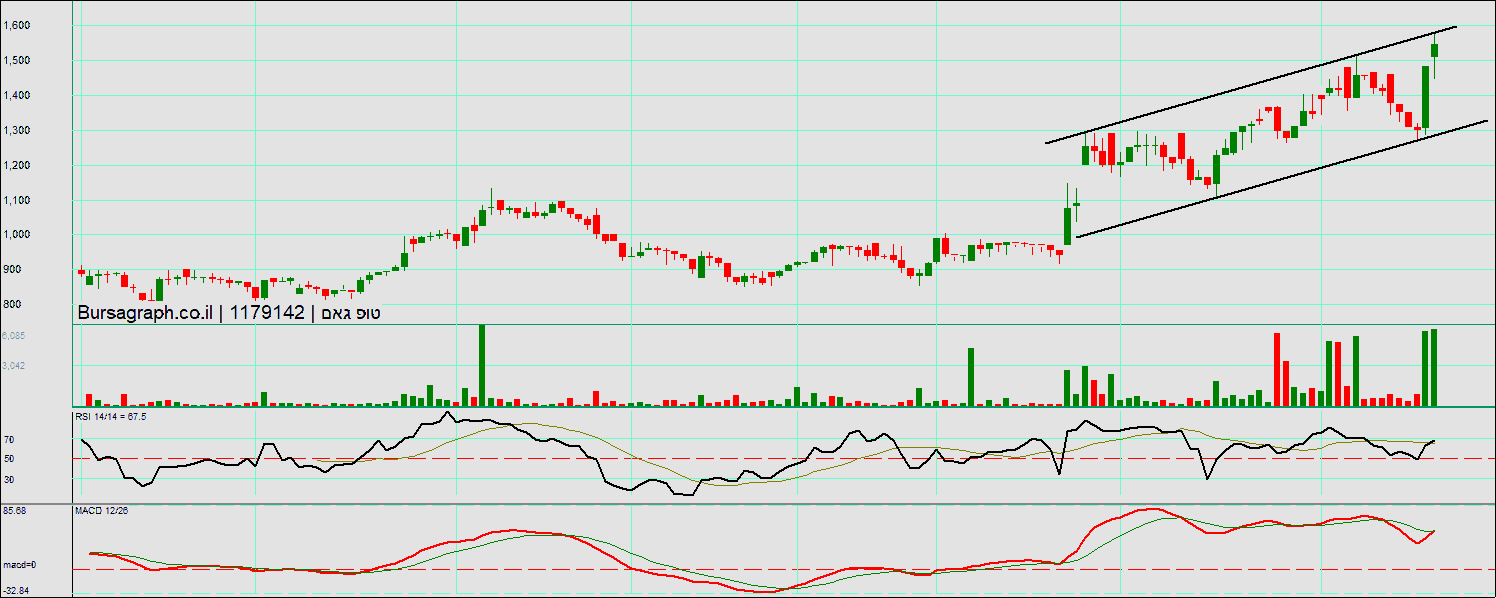Image resolution: width=1496 pixels, height=598 pixels.
Task: Click the -32.84 MACD minimum label
Action: point(15,591)
